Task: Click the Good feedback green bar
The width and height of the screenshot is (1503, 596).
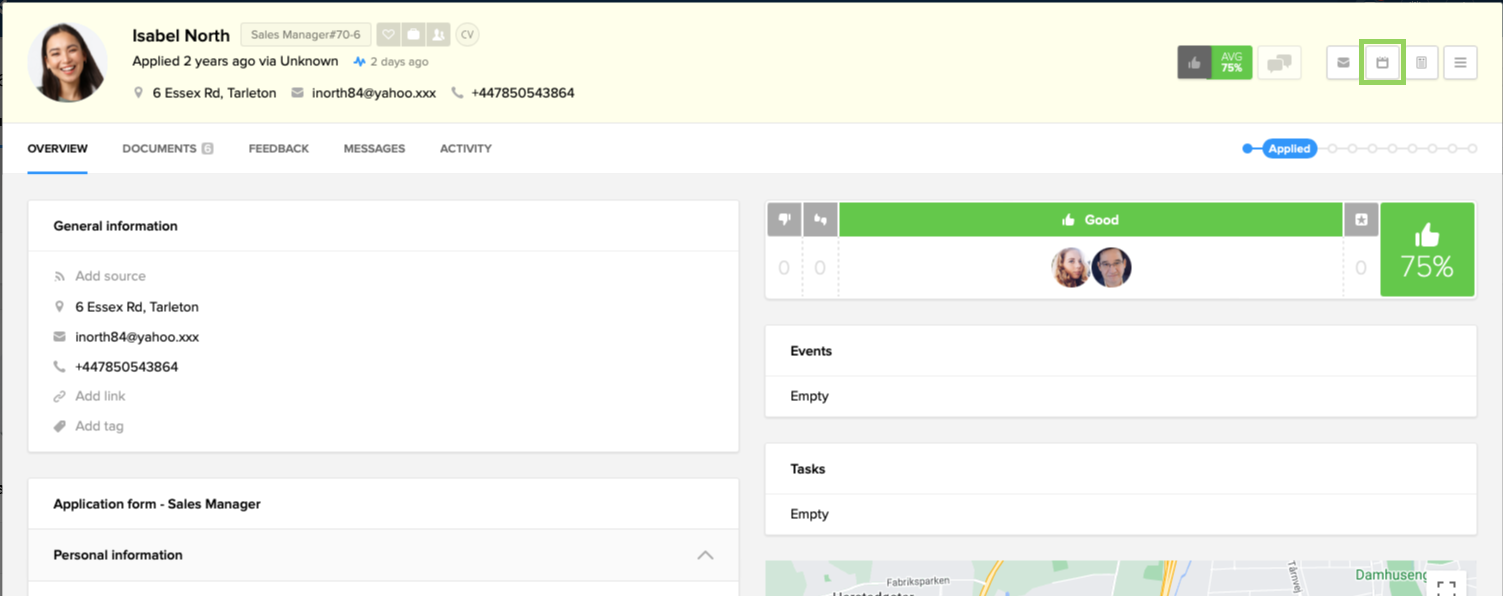Action: tap(1091, 220)
